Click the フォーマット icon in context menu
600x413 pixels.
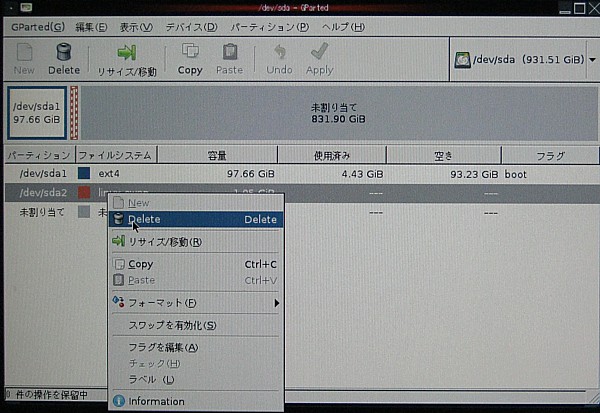pyautogui.click(x=118, y=302)
